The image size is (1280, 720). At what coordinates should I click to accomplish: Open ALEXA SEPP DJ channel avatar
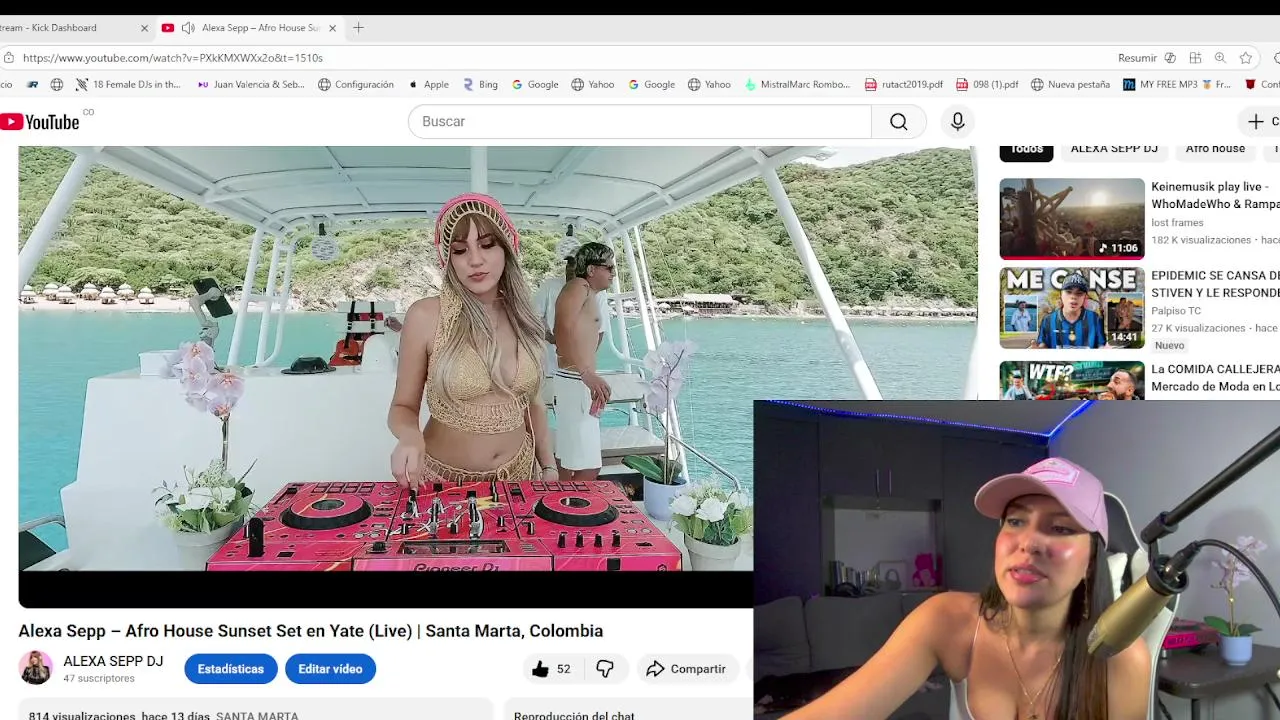tap(36, 668)
